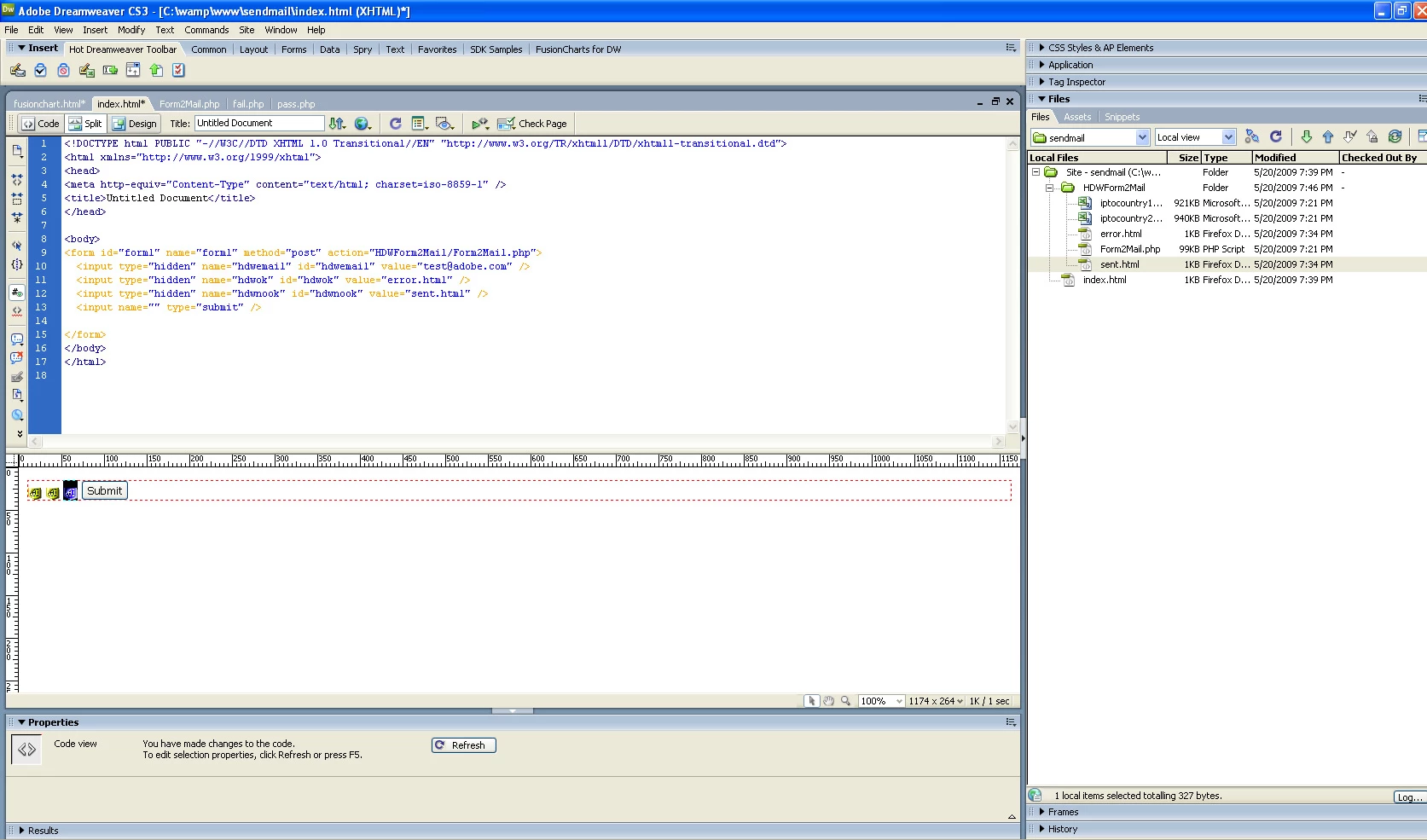
Task: Click the Balance Braces icon
Action: coord(17,264)
